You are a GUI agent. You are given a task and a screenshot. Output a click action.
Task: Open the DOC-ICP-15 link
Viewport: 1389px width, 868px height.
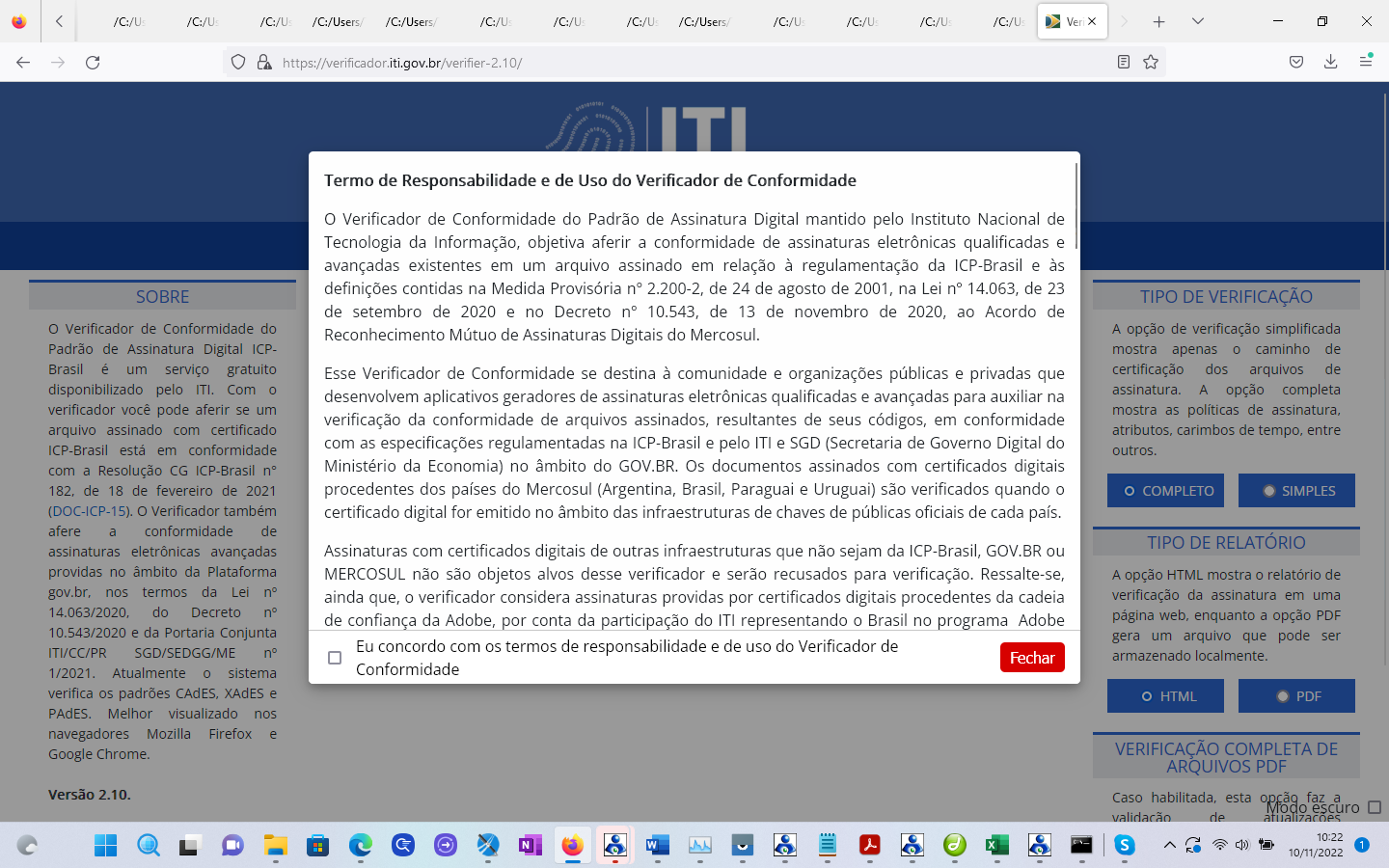[x=88, y=511]
